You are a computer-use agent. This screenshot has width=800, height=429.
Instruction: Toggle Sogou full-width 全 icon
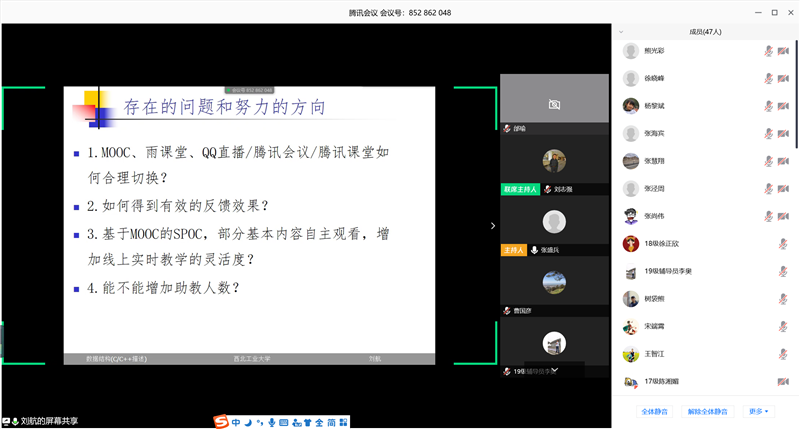click(319, 422)
